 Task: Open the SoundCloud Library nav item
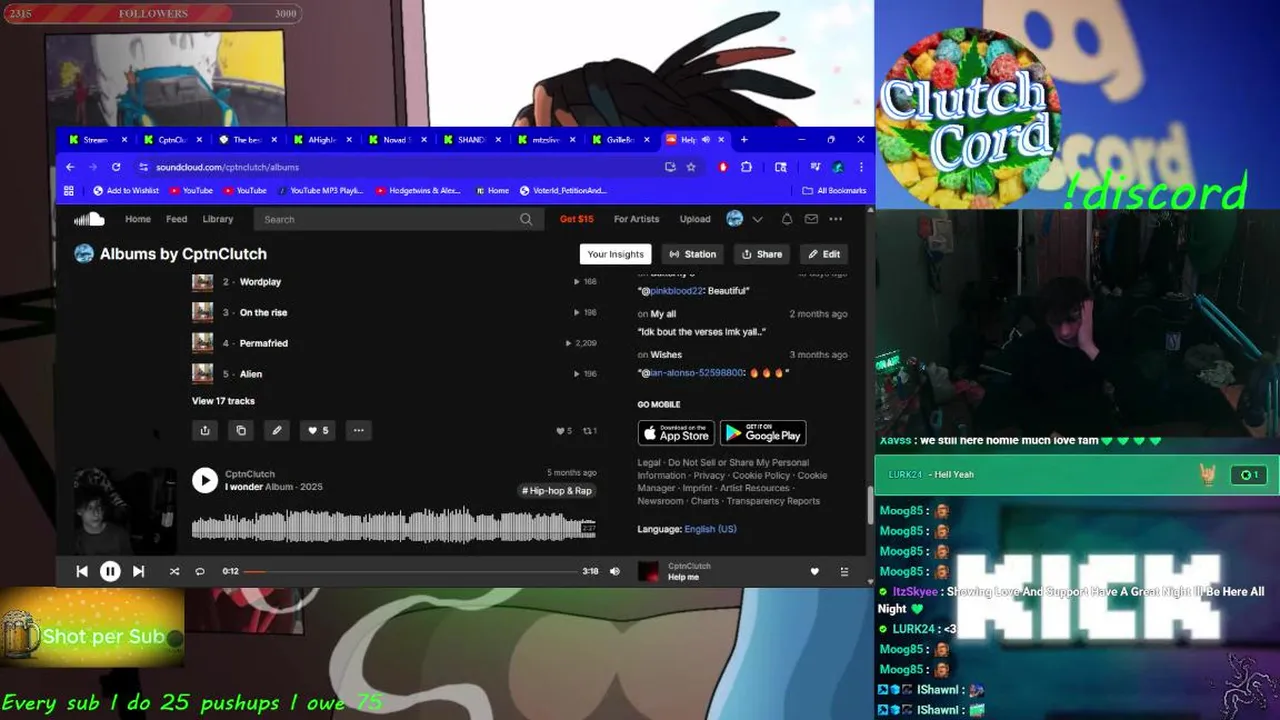tap(218, 219)
